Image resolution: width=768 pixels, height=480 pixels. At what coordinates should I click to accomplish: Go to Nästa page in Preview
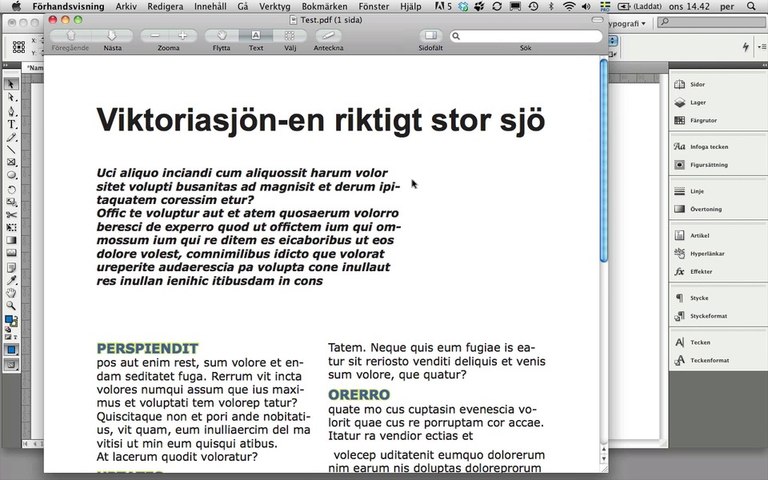click(112, 36)
